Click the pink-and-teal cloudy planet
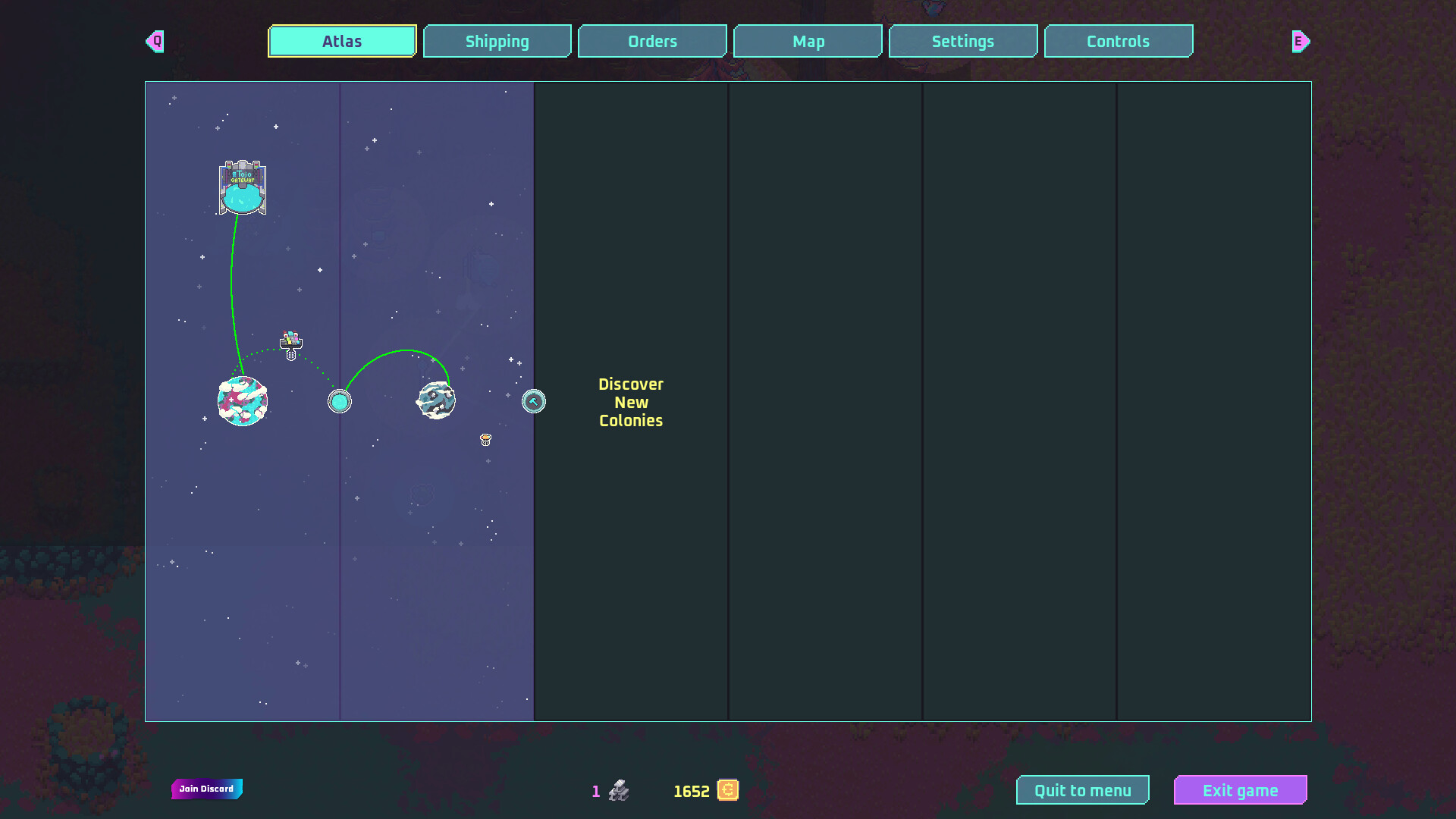 (243, 402)
